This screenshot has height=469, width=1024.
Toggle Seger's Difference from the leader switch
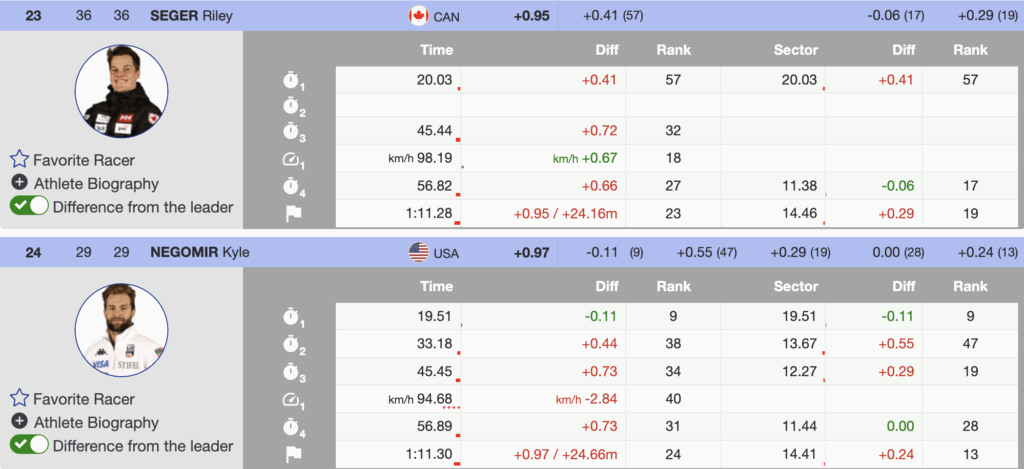(29, 207)
